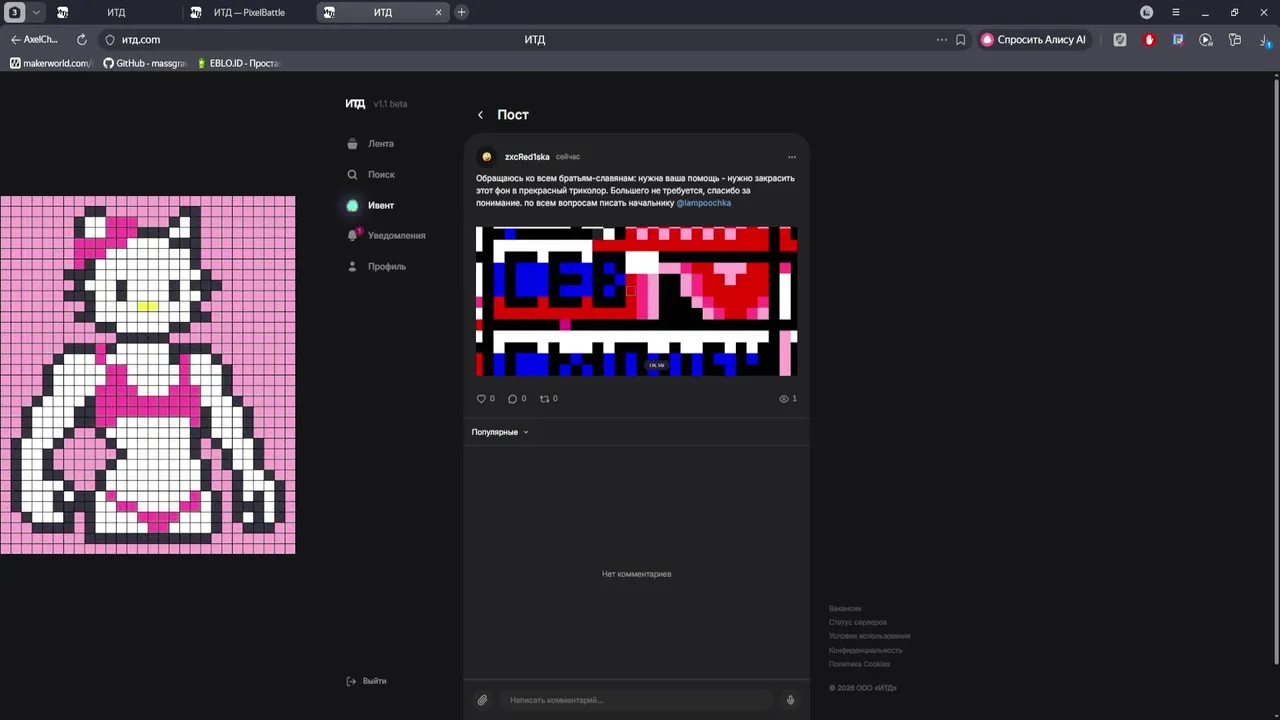Open the media player extension icon
This screenshot has width=1280, height=720.
coord(1206,40)
